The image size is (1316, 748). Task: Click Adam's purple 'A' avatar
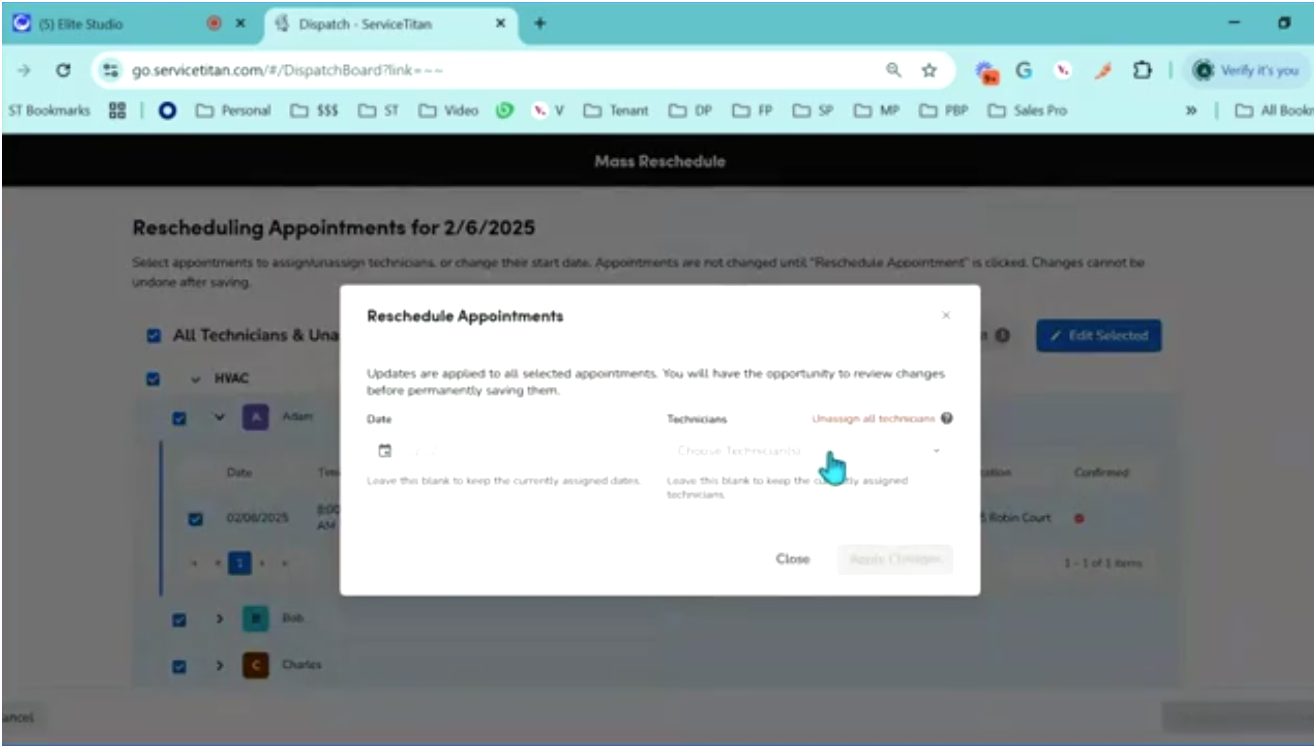[256, 418]
